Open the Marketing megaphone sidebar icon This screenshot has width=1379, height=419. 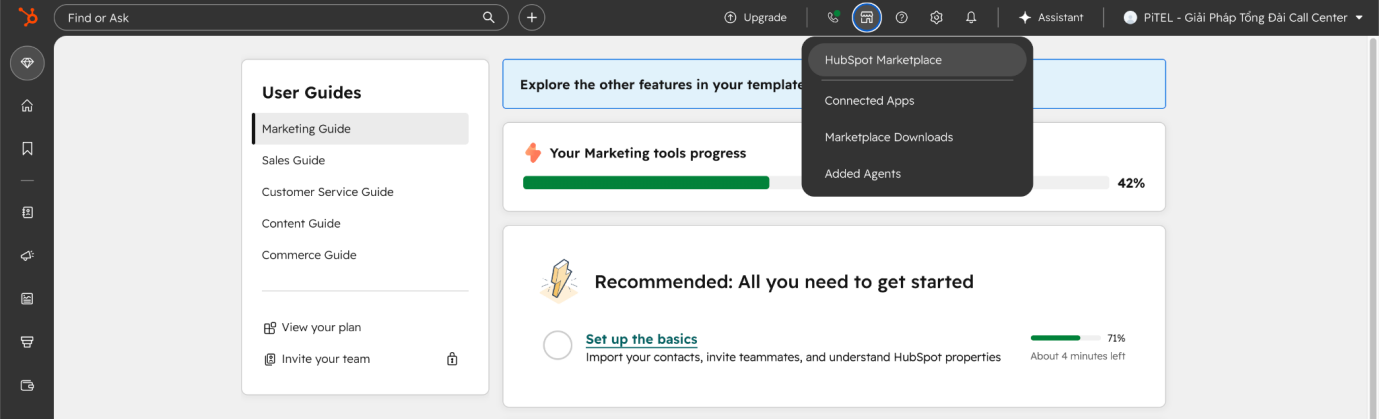pyautogui.click(x=27, y=255)
